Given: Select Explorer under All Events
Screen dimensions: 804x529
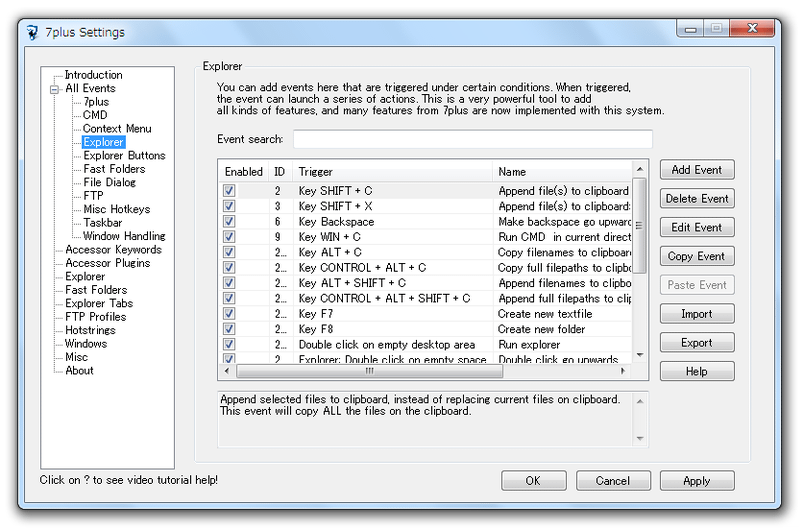Looking at the screenshot, I should click(x=104, y=142).
